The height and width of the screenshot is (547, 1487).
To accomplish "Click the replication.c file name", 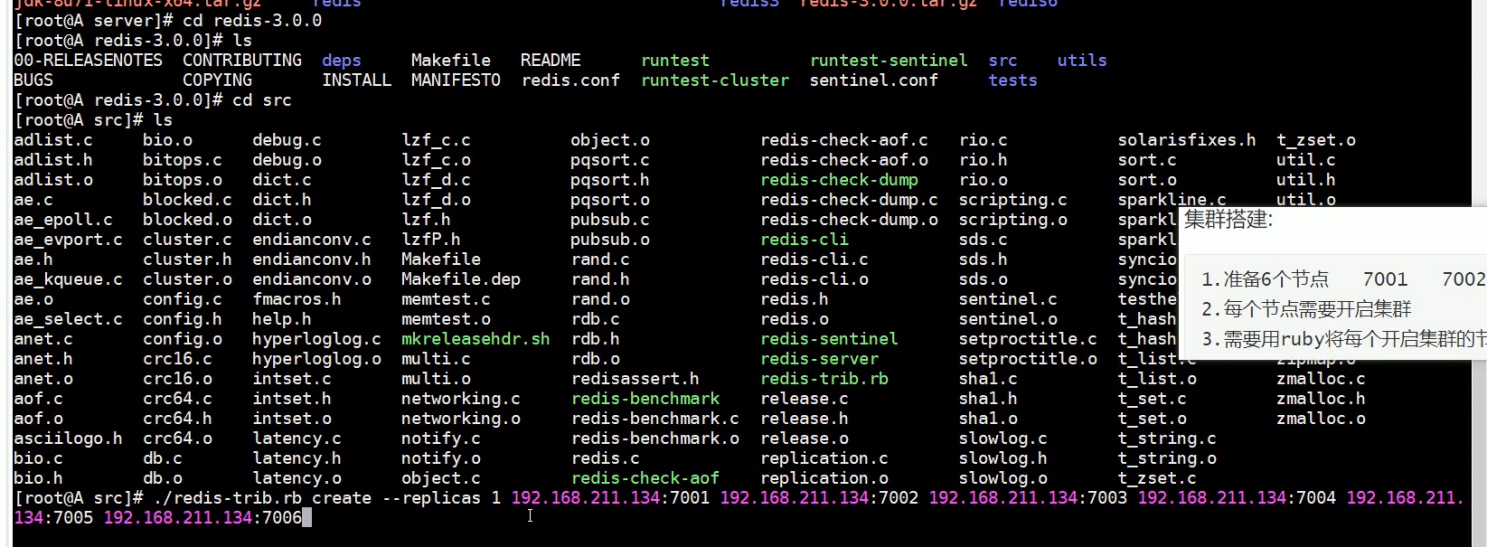I will point(824,458).
